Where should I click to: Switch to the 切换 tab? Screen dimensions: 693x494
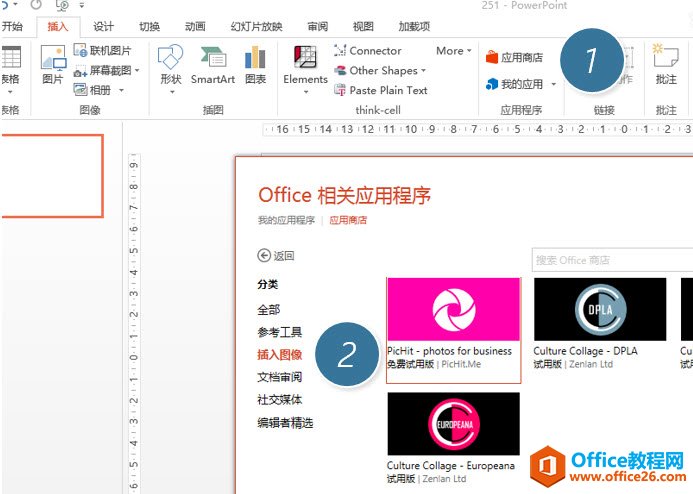tap(149, 27)
